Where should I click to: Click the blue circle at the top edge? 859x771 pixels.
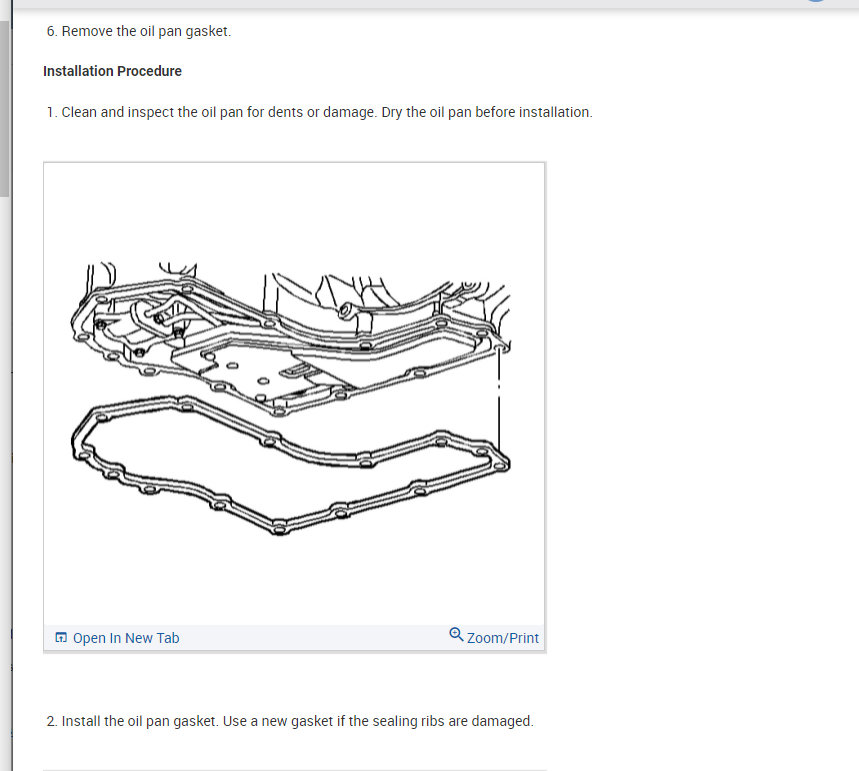(816, 1)
